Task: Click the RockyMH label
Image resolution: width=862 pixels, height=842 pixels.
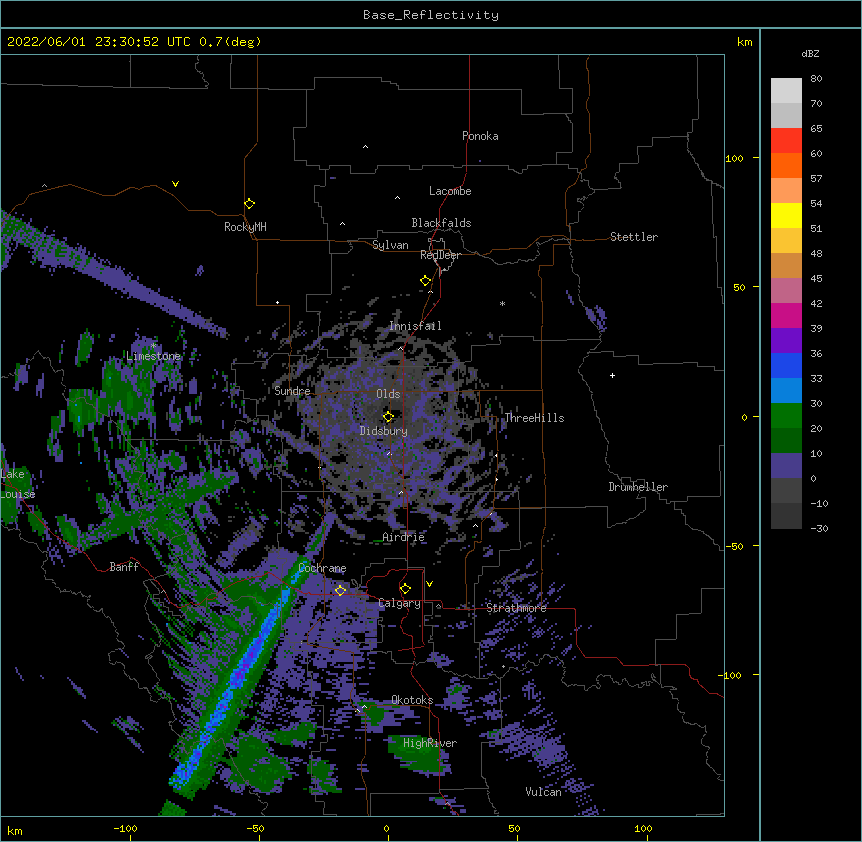Action: click(245, 227)
